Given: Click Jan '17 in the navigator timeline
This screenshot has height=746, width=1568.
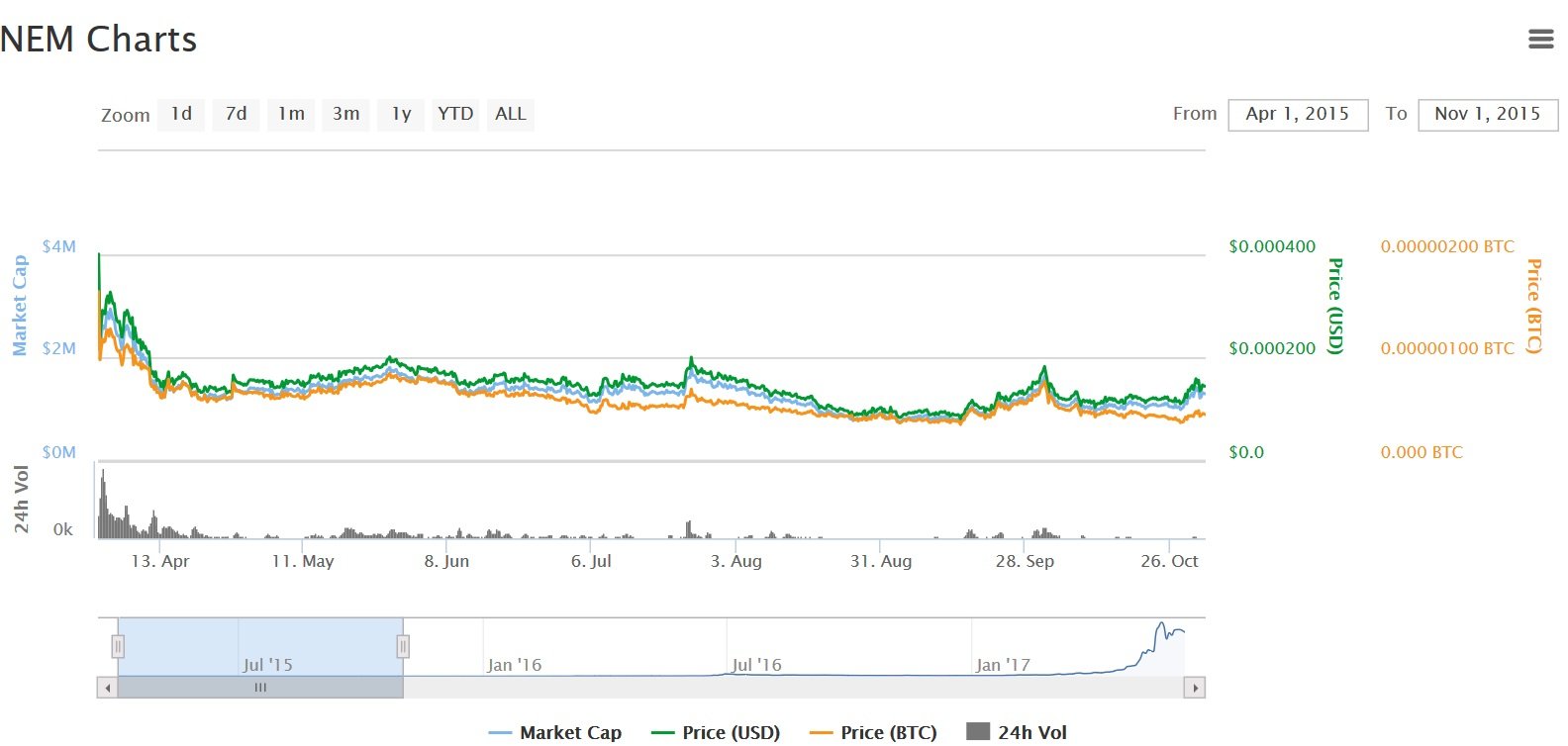Looking at the screenshot, I should (1003, 665).
